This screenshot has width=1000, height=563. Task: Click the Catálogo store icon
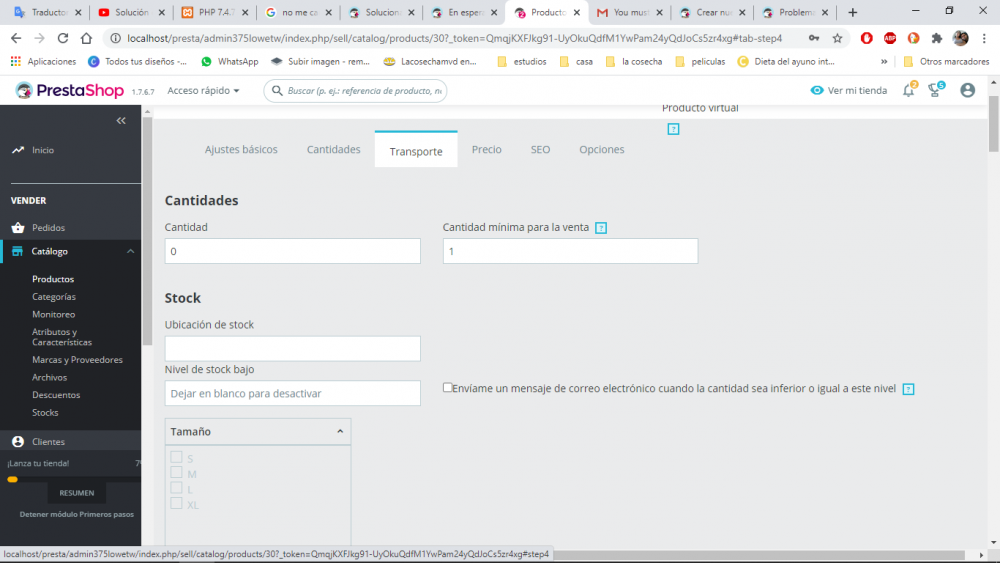click(17, 251)
